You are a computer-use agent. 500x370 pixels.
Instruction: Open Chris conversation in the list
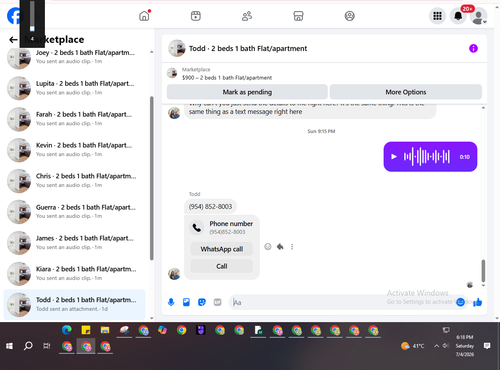pos(74,181)
